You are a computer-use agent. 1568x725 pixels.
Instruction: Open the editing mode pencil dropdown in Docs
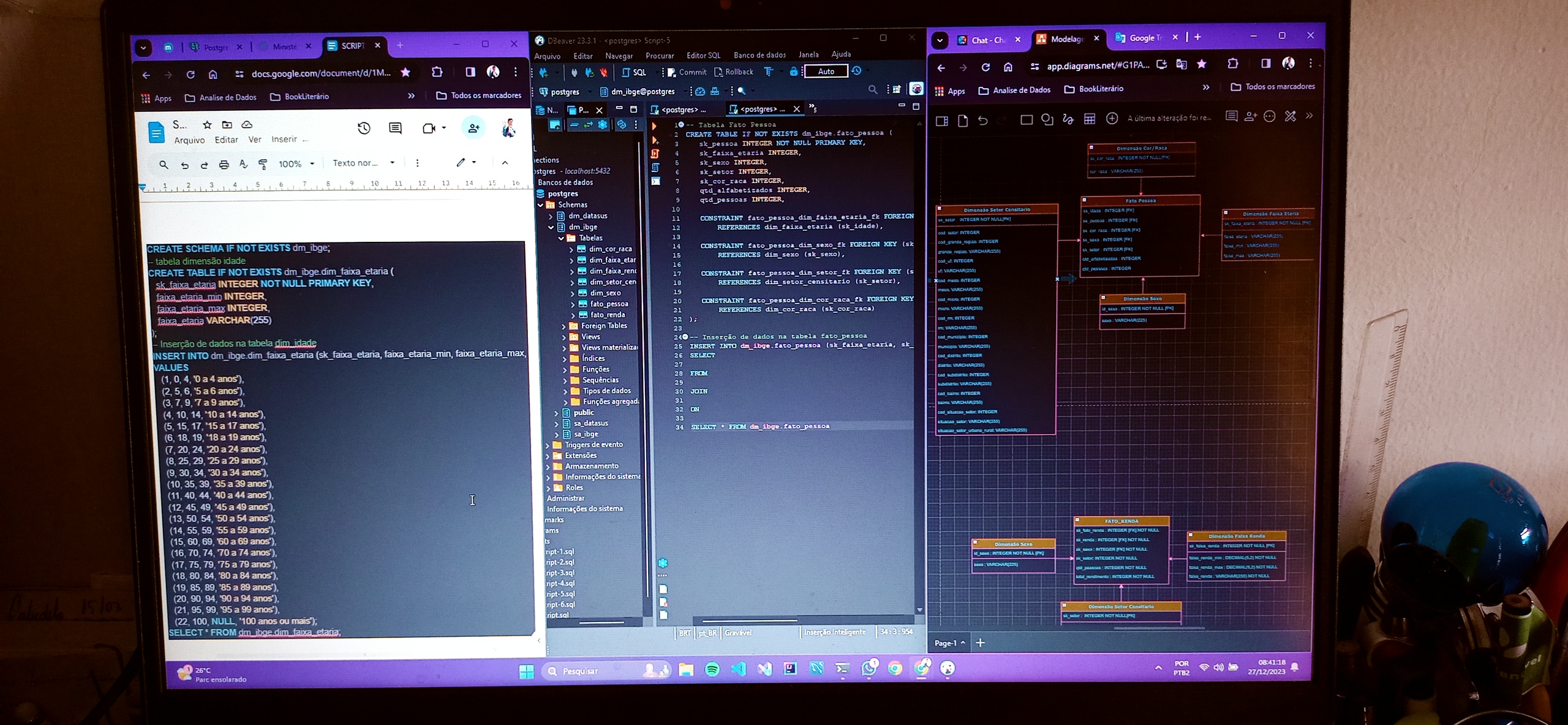click(466, 163)
